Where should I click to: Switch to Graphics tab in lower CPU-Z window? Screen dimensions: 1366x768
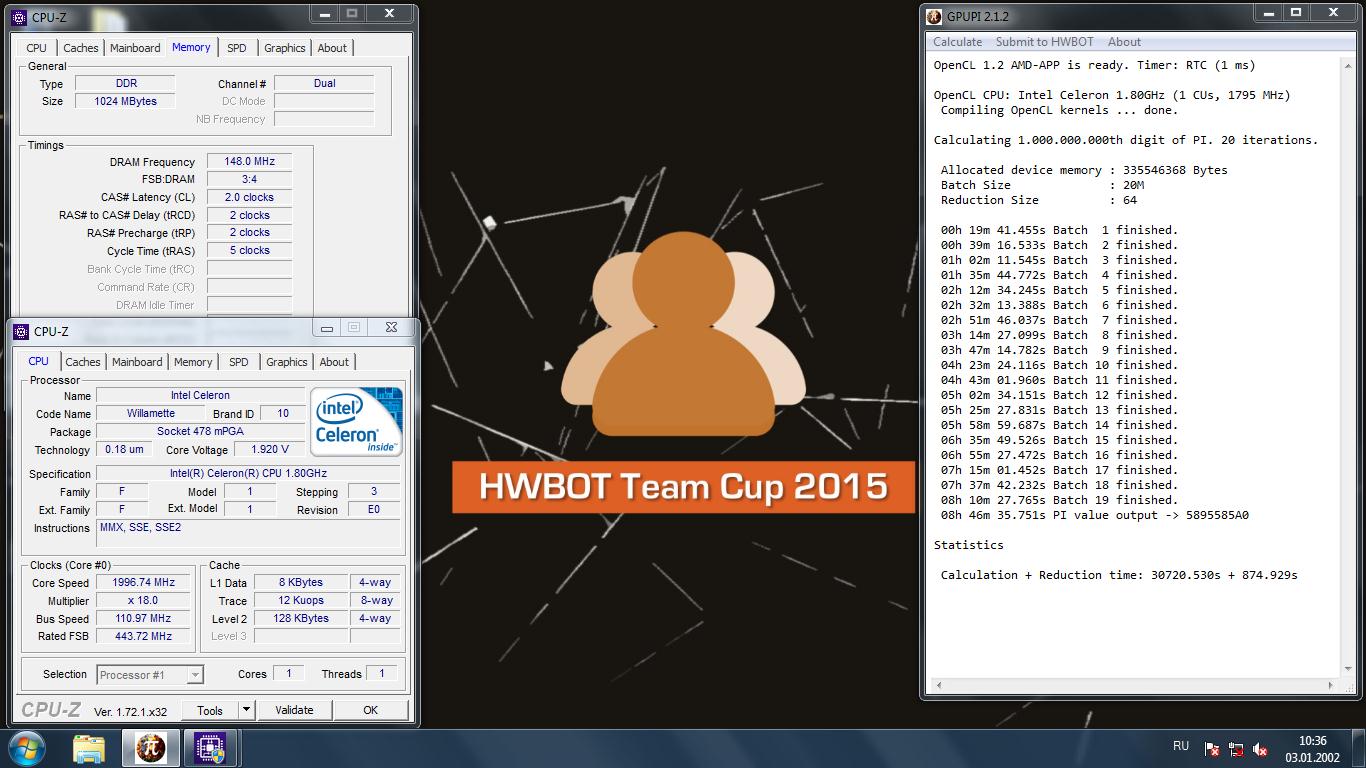287,362
